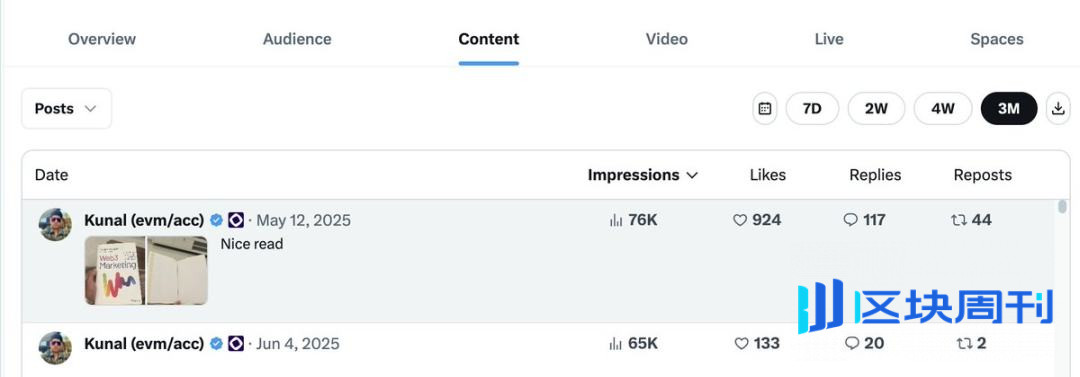Click the likes heart icon showing 924
Image resolution: width=1080 pixels, height=377 pixels.
click(x=740, y=221)
